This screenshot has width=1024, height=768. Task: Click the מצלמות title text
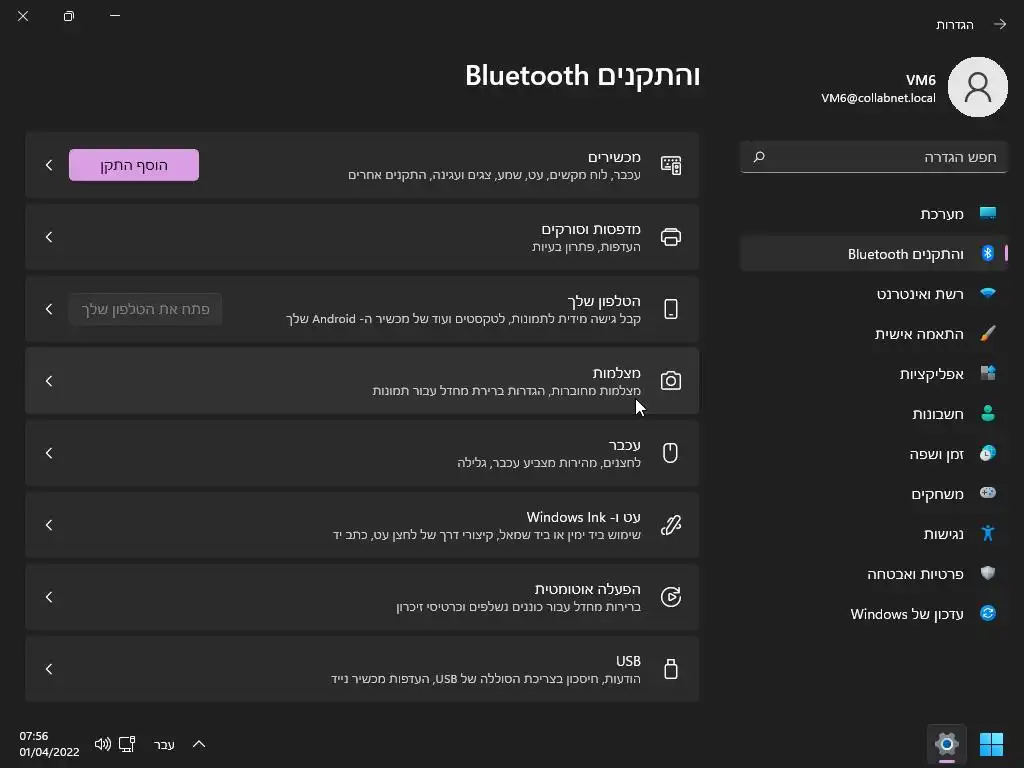(616, 373)
